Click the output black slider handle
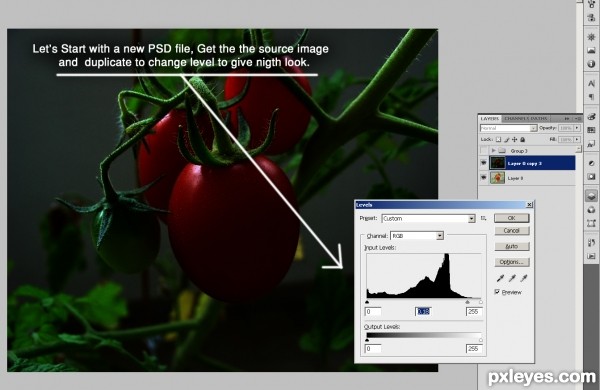This screenshot has width=600, height=390. (x=367, y=339)
